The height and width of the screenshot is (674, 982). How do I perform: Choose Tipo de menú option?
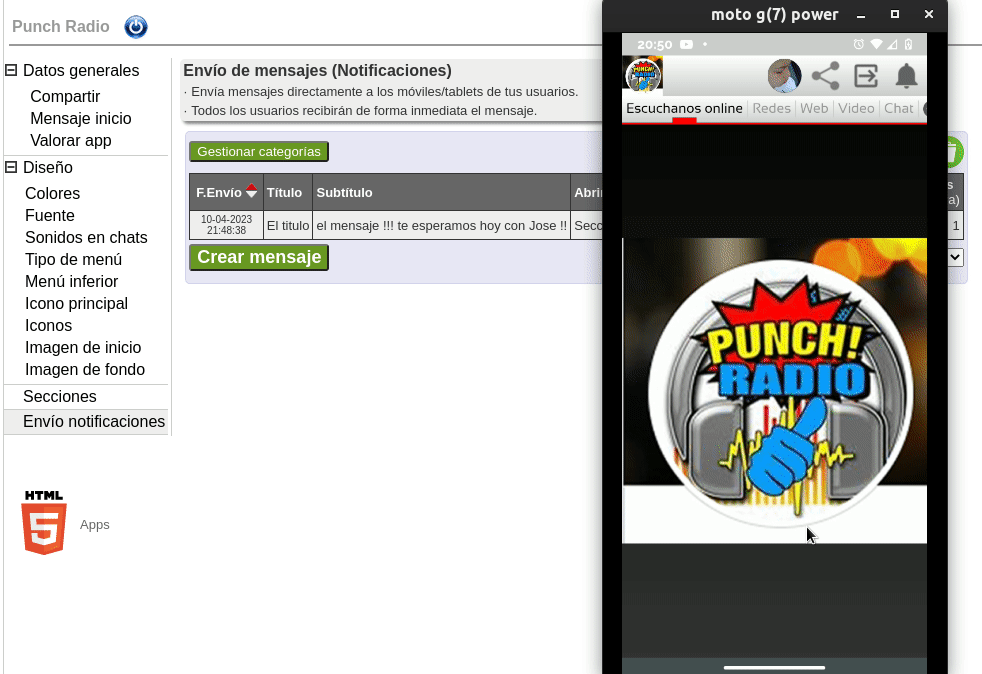coord(73,259)
